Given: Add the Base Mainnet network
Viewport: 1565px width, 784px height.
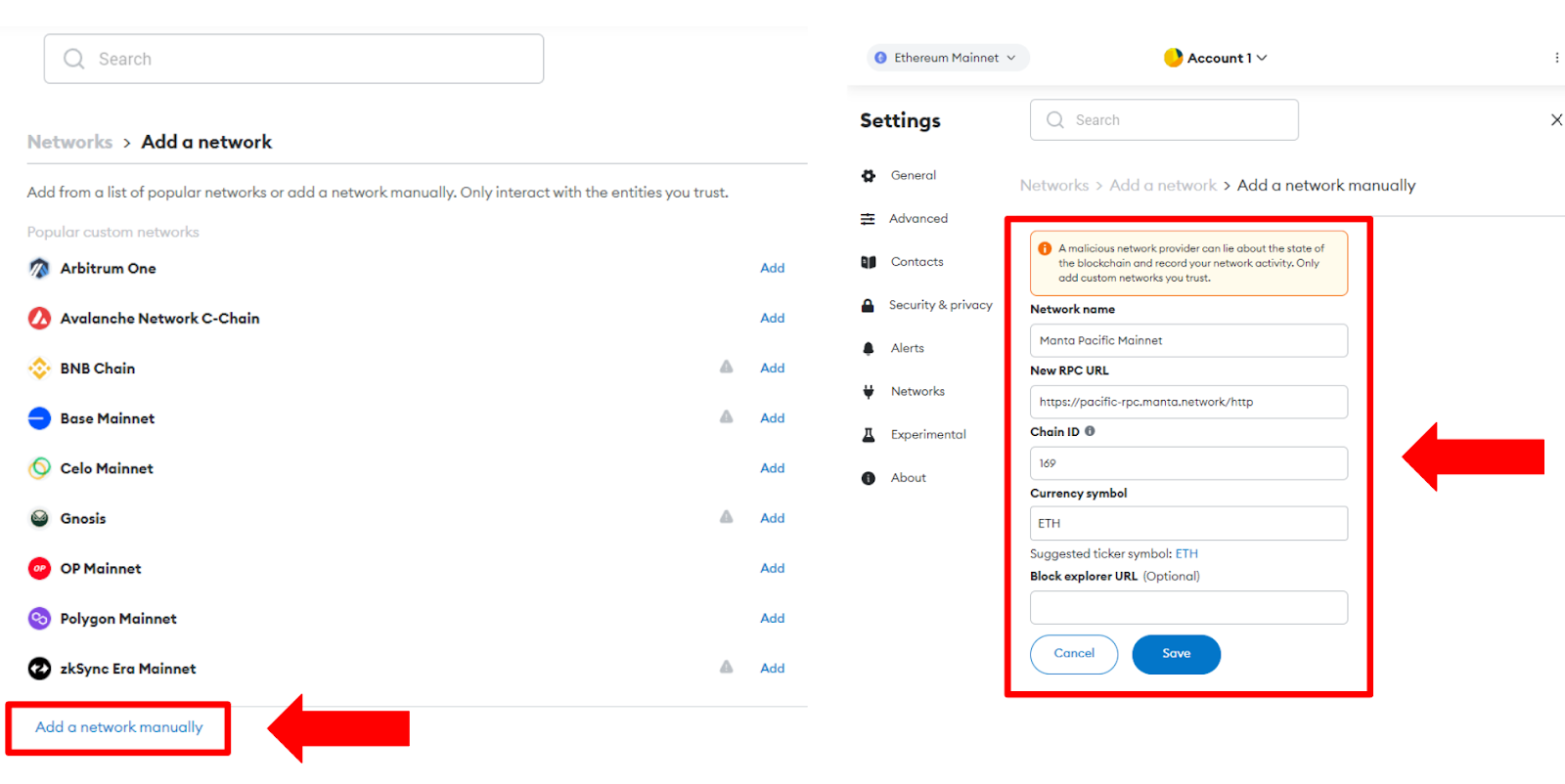Looking at the screenshot, I should [x=773, y=417].
